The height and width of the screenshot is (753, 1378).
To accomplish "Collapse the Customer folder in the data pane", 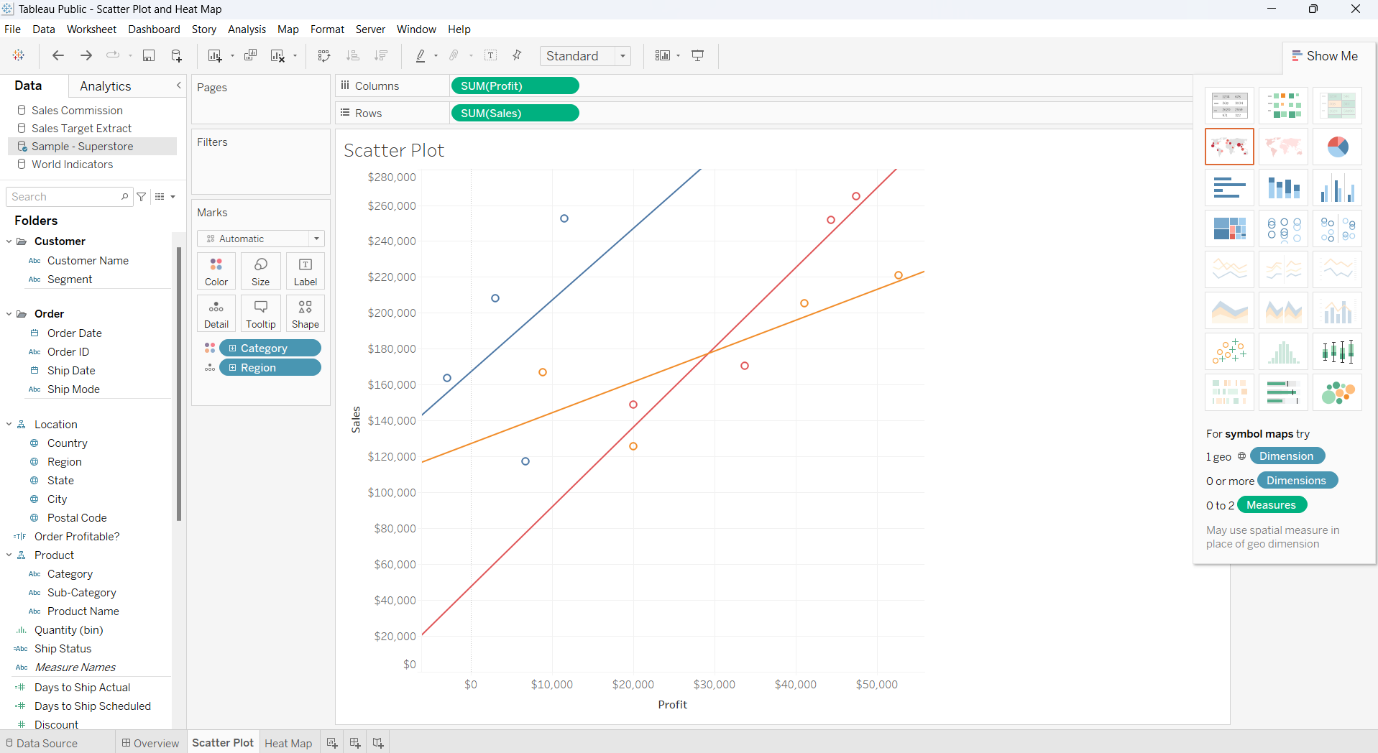I will [x=10, y=240].
